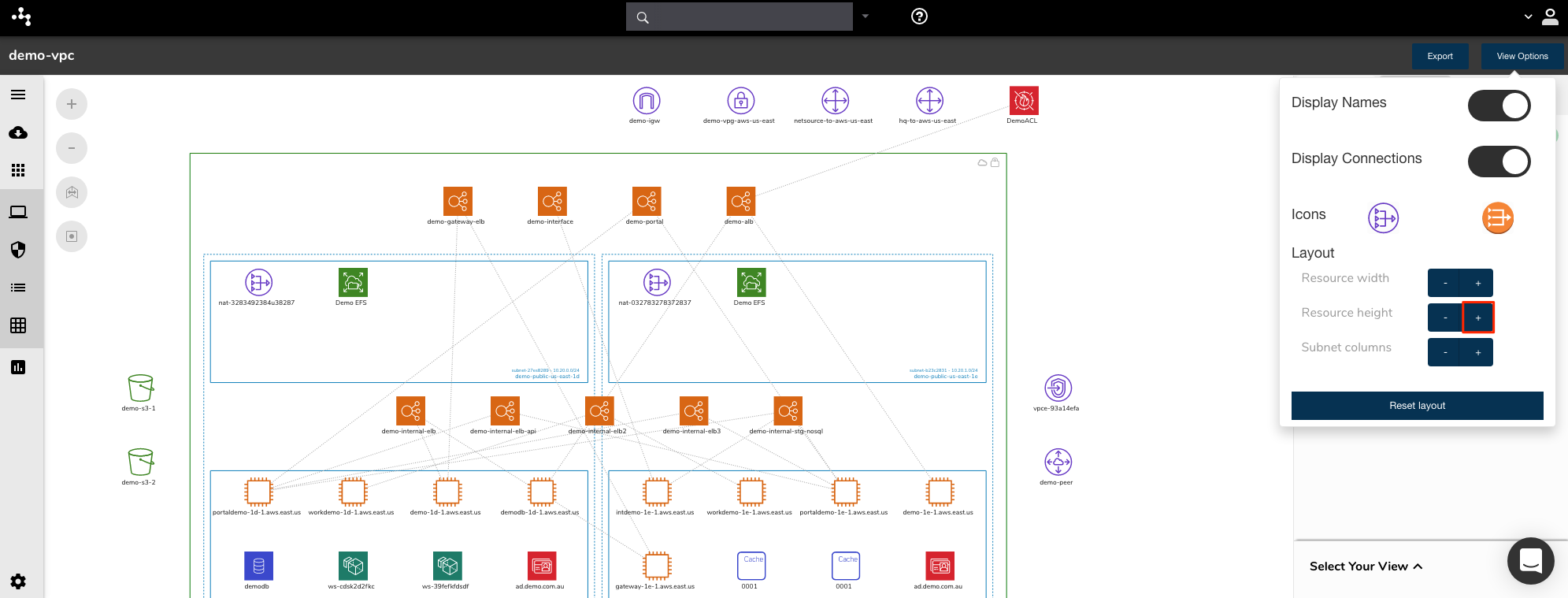Click the app logo in top bar

click(21, 16)
